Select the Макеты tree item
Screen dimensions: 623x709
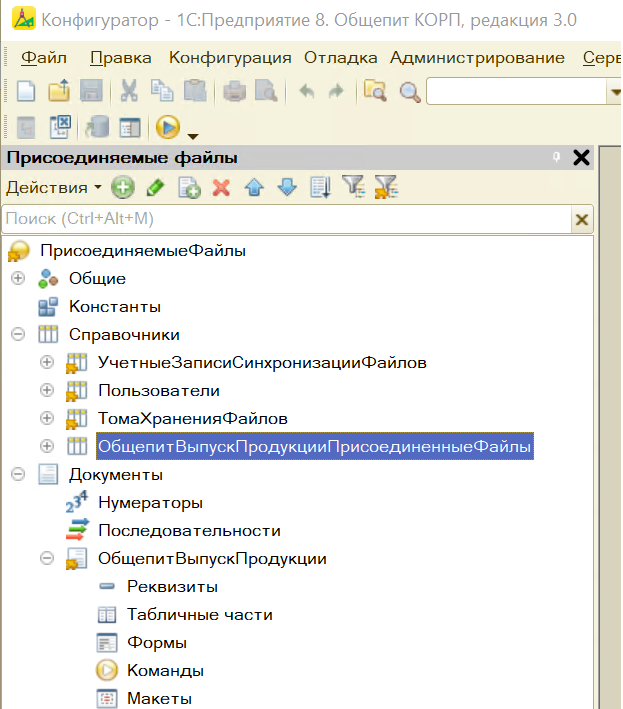159,699
